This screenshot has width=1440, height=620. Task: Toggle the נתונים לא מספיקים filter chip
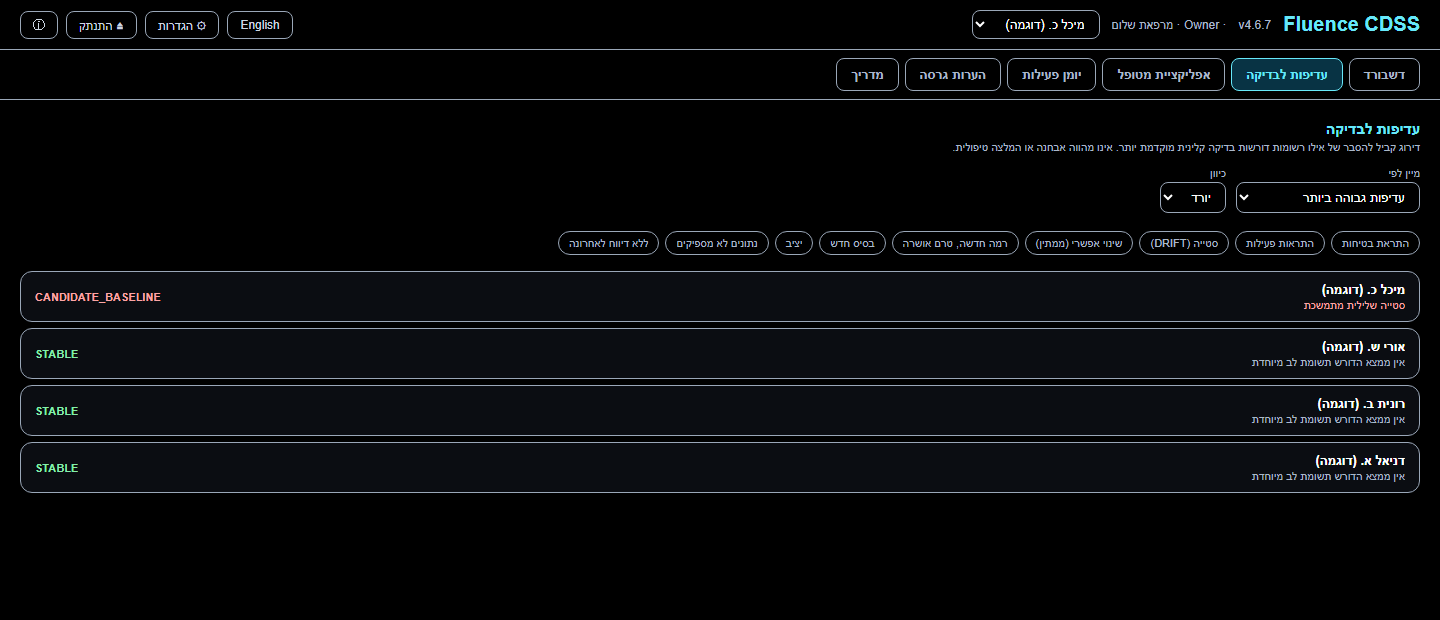[x=716, y=243]
